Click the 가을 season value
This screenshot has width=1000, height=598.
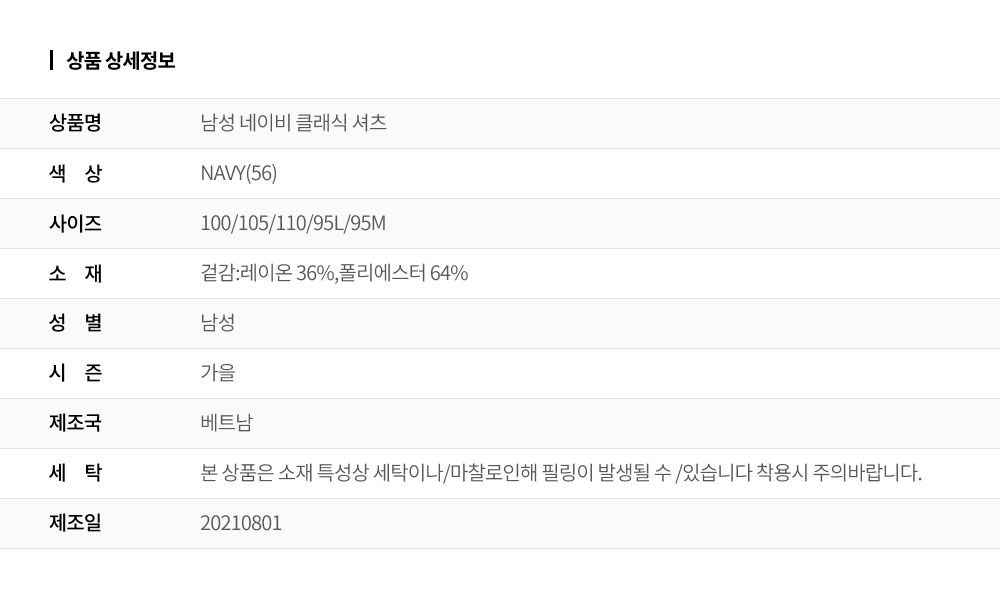pyautogui.click(x=218, y=373)
